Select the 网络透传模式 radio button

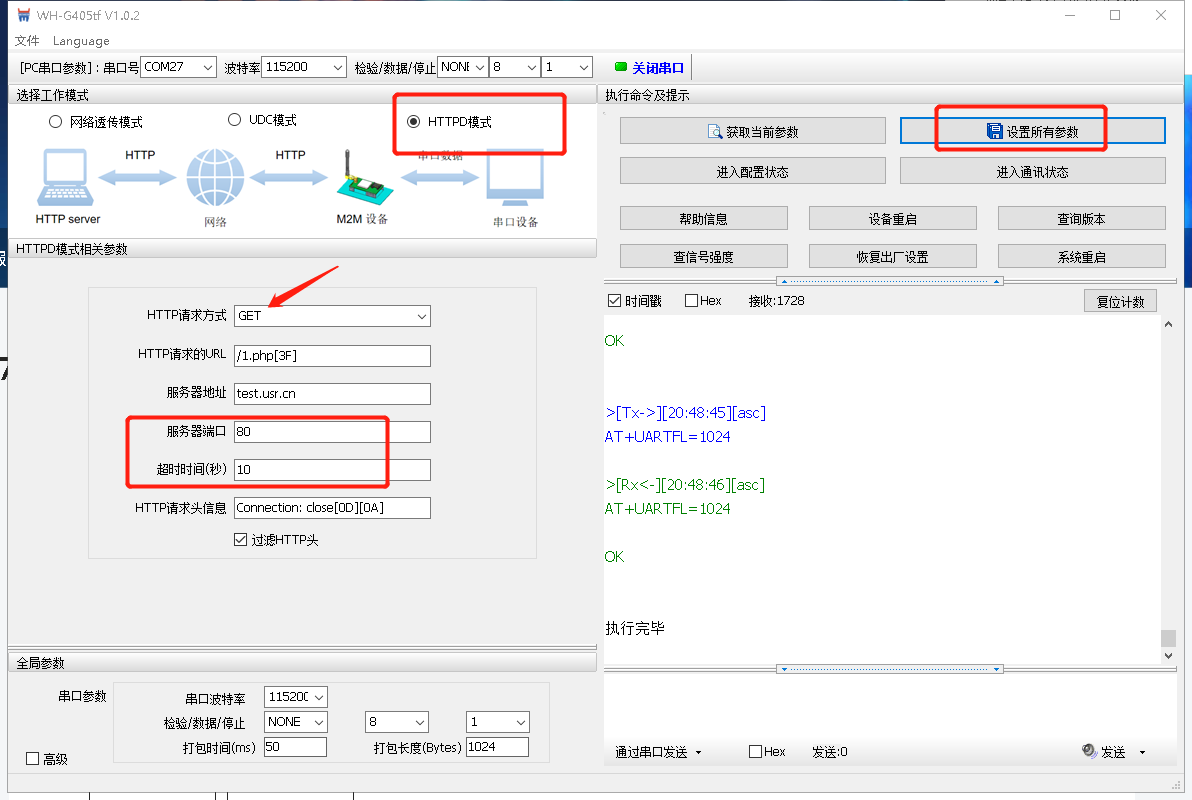56,122
